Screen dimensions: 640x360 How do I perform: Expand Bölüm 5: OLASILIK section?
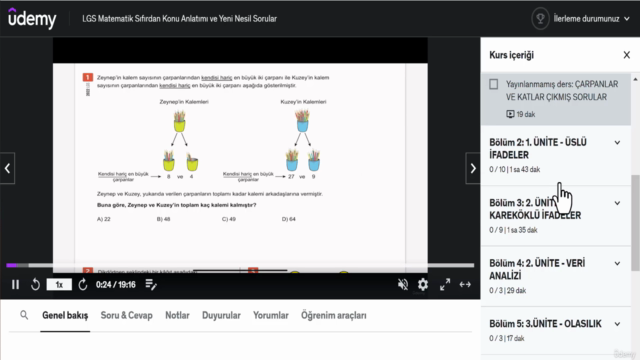click(556, 331)
